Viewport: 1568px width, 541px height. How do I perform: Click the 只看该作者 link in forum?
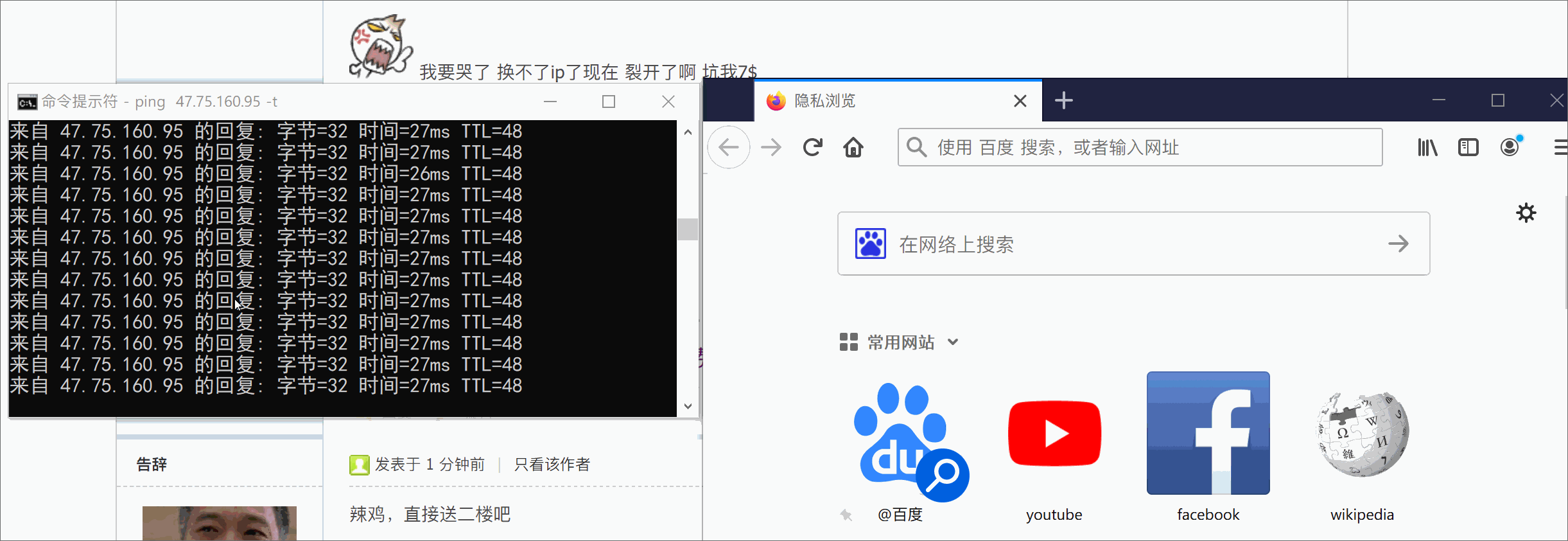[552, 465]
